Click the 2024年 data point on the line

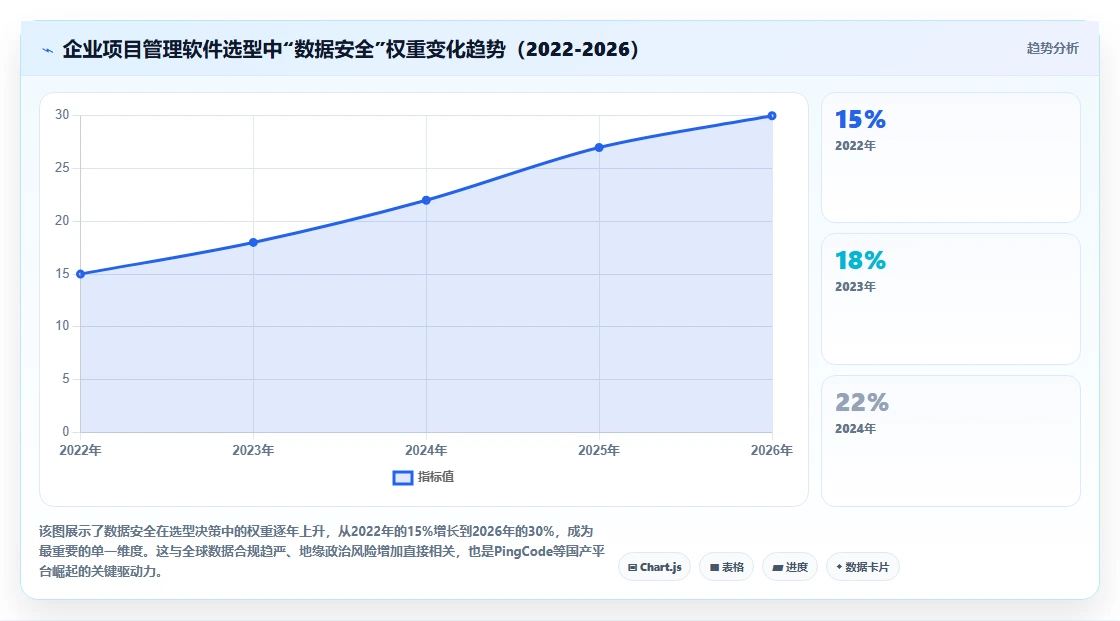pyautogui.click(x=426, y=200)
